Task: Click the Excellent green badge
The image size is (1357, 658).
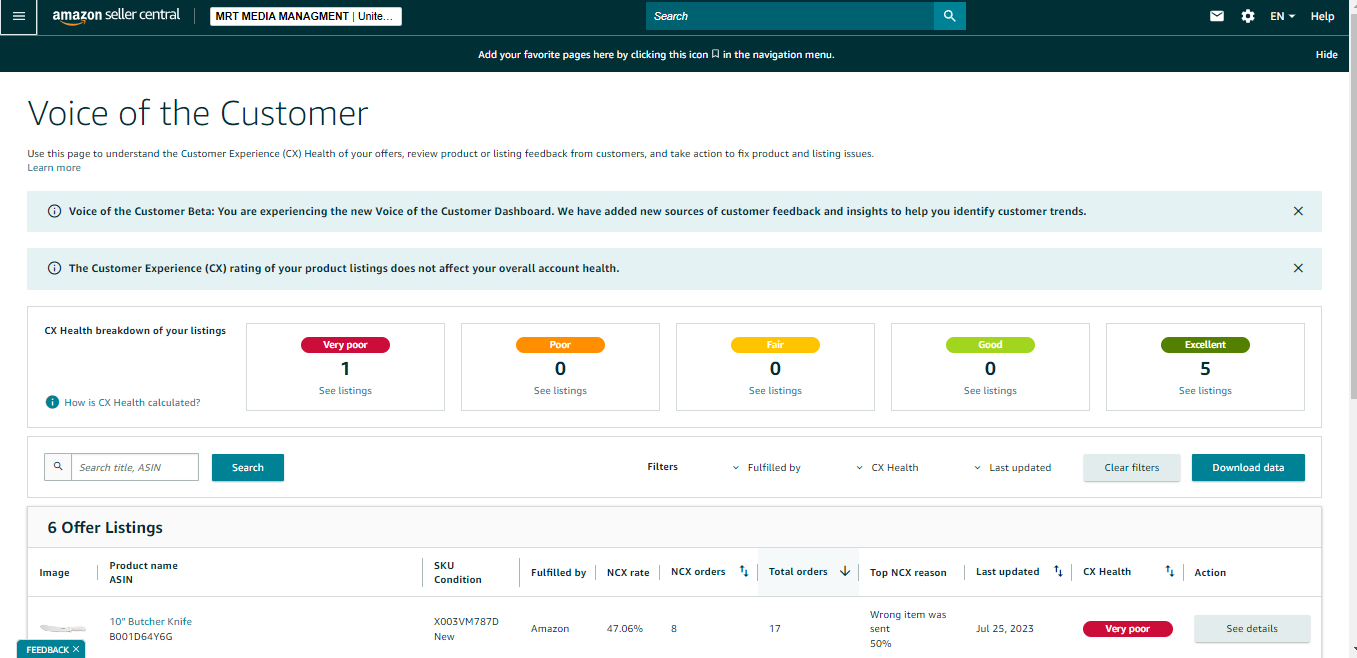Action: 1205,345
